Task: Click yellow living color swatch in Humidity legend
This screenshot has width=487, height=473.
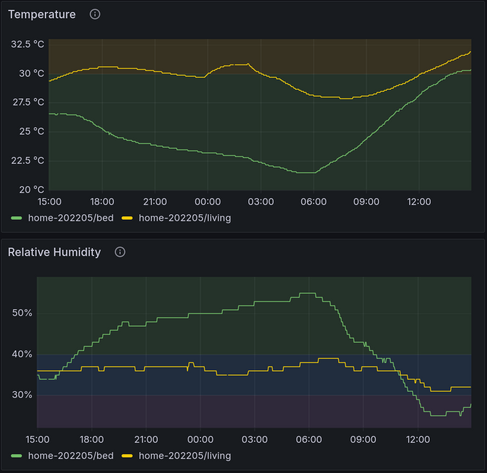Action: 127,456
